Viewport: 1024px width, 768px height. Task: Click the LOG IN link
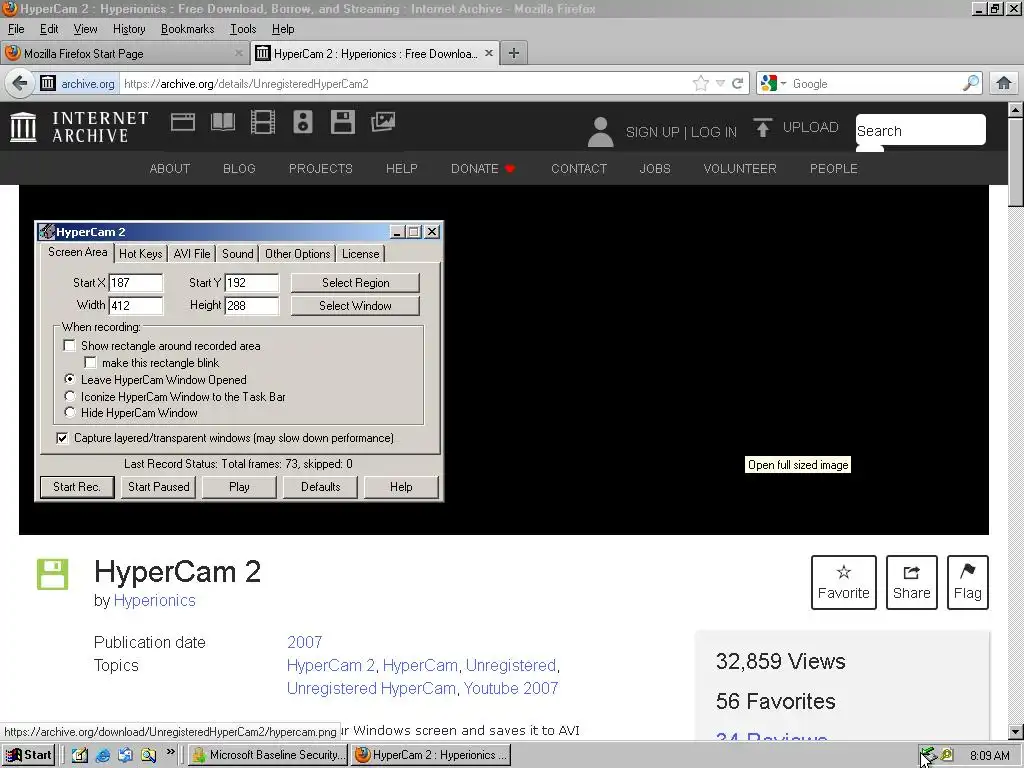click(x=714, y=132)
